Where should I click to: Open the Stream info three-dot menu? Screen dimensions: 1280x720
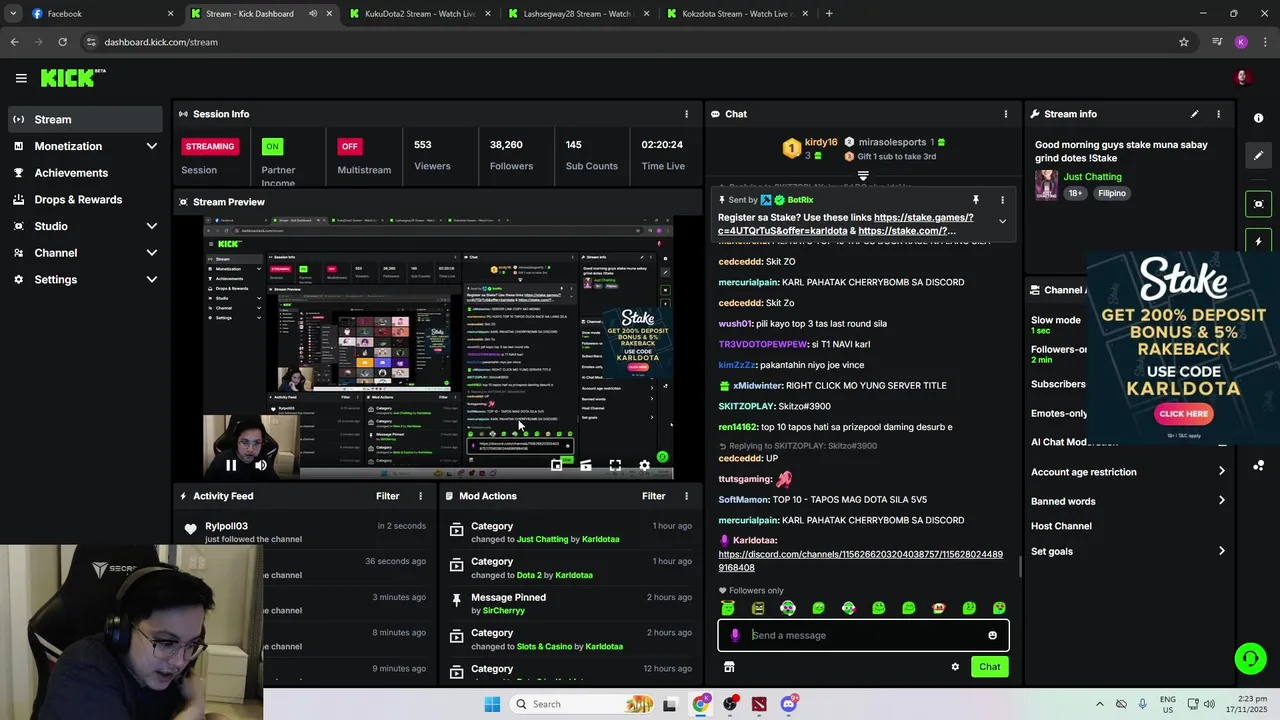[1218, 114]
